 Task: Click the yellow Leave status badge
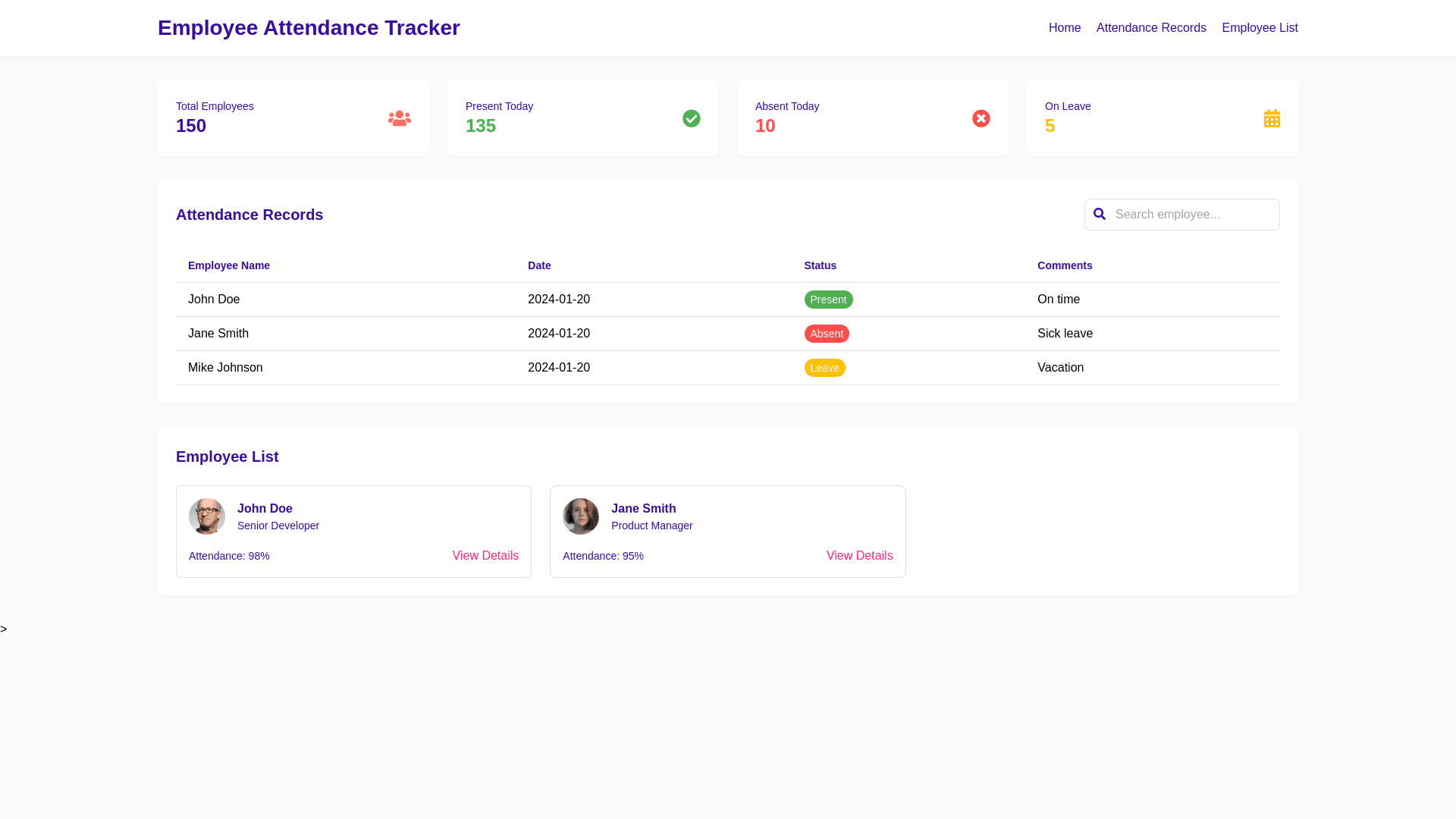[x=824, y=368]
